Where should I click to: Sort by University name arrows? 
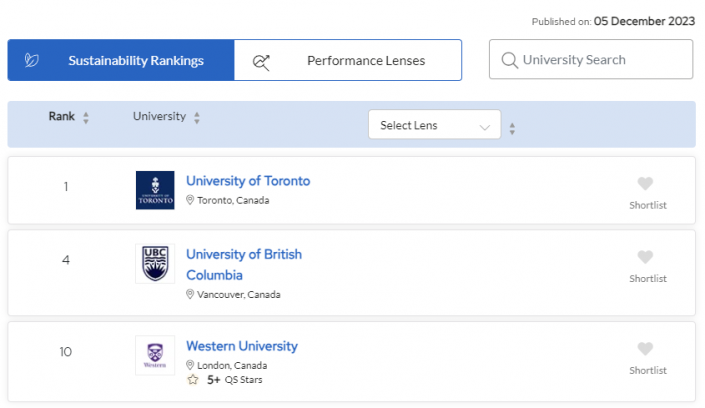point(196,118)
